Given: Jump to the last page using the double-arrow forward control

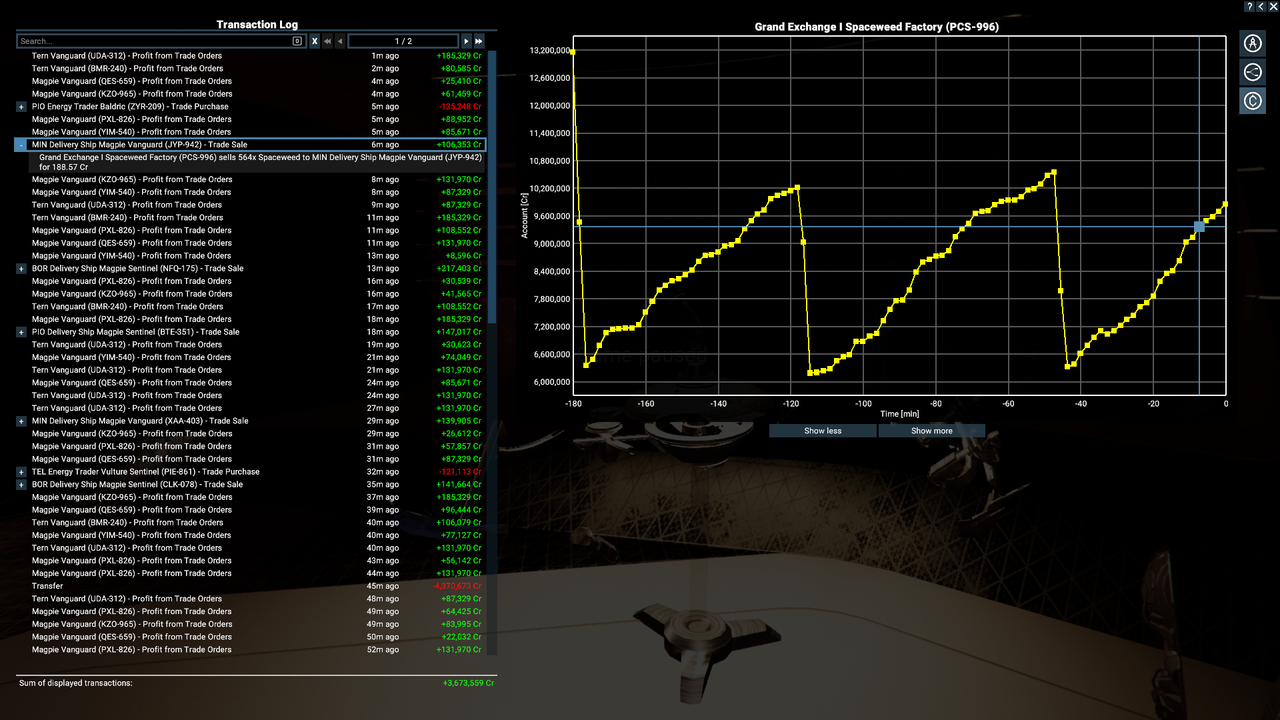Looking at the screenshot, I should [x=480, y=41].
